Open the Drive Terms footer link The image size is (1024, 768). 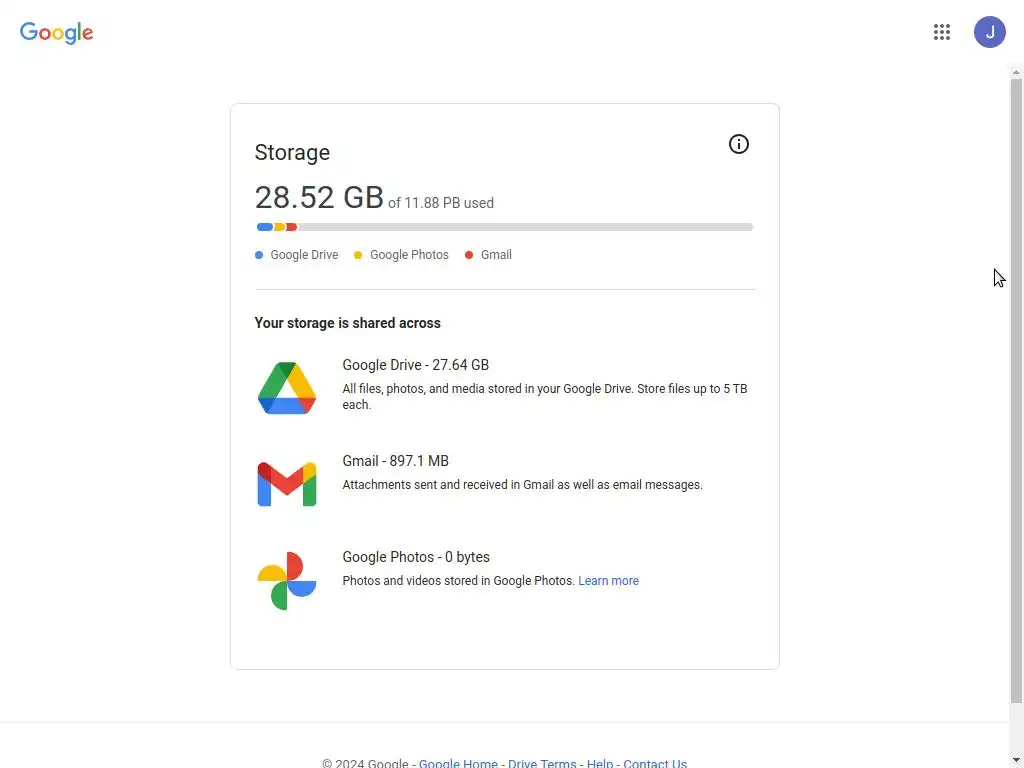(x=542, y=763)
